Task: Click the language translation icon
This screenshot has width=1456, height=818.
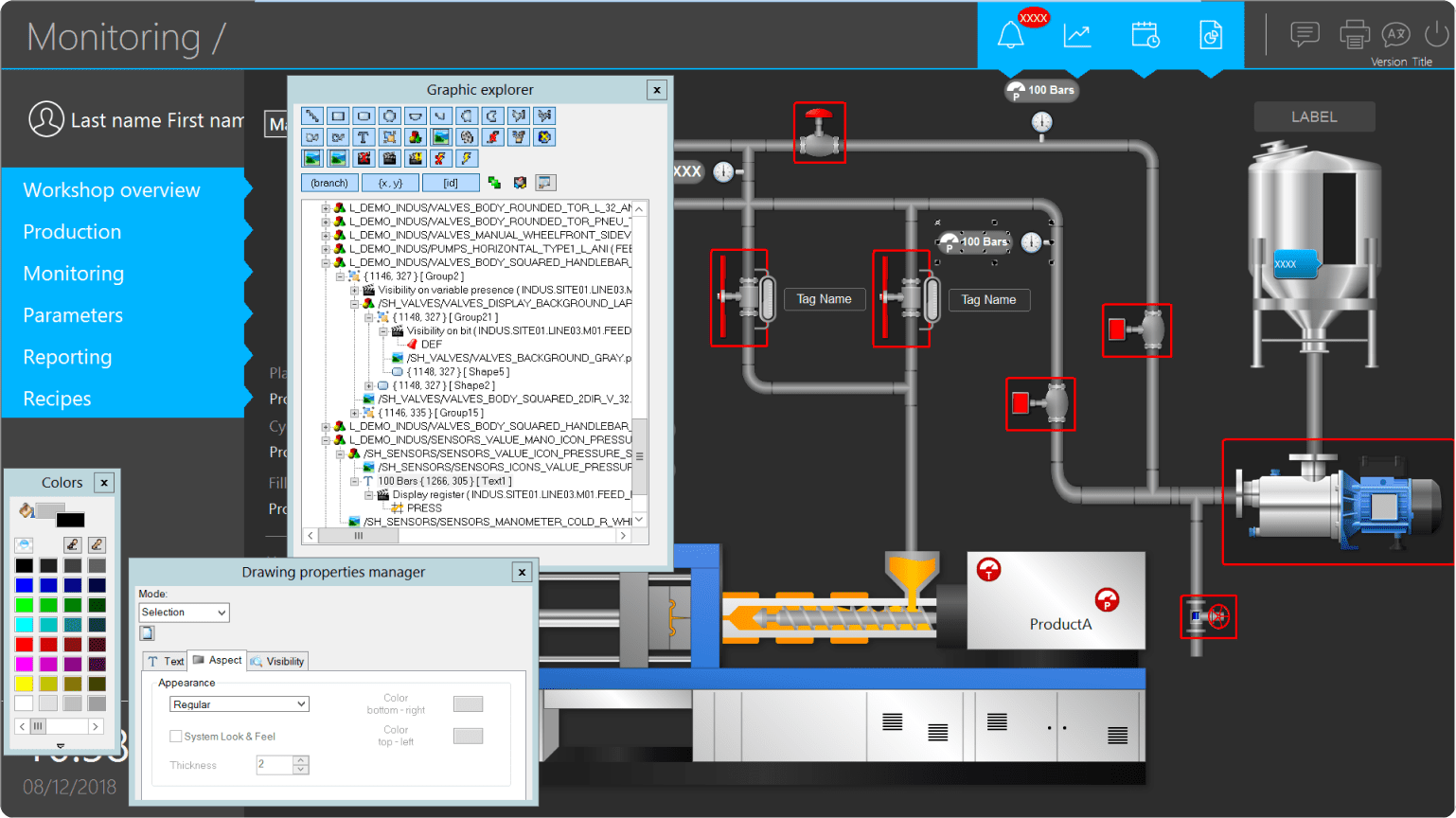Action: click(1395, 35)
